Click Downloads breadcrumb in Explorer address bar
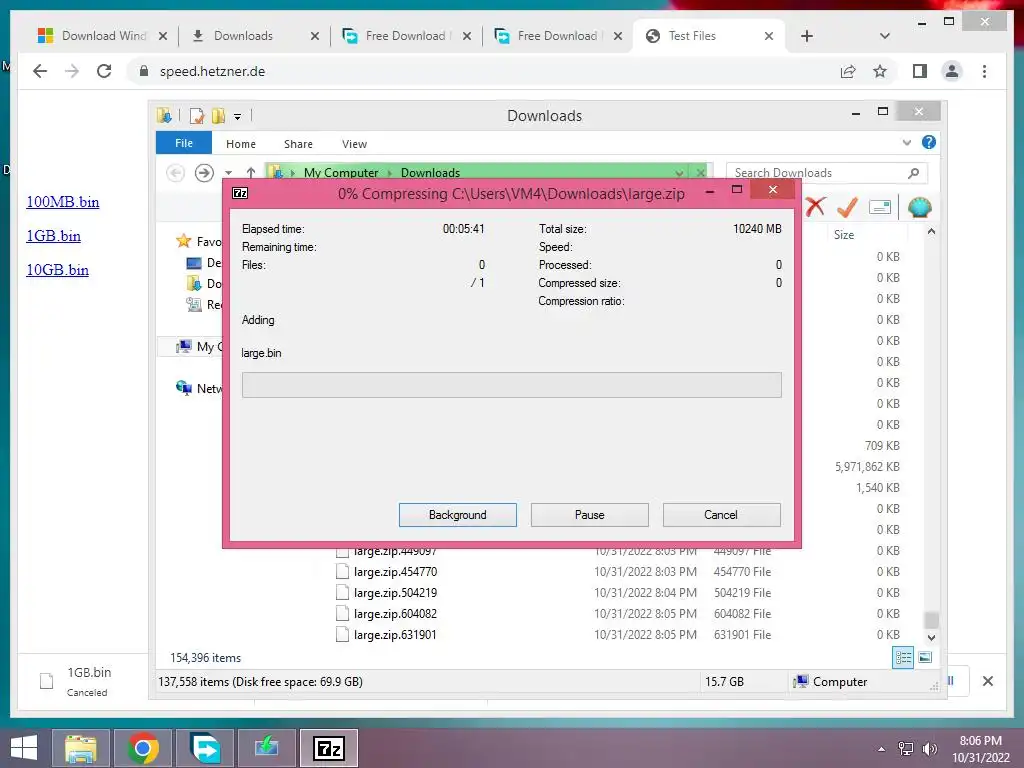1024x768 pixels. tap(430, 173)
